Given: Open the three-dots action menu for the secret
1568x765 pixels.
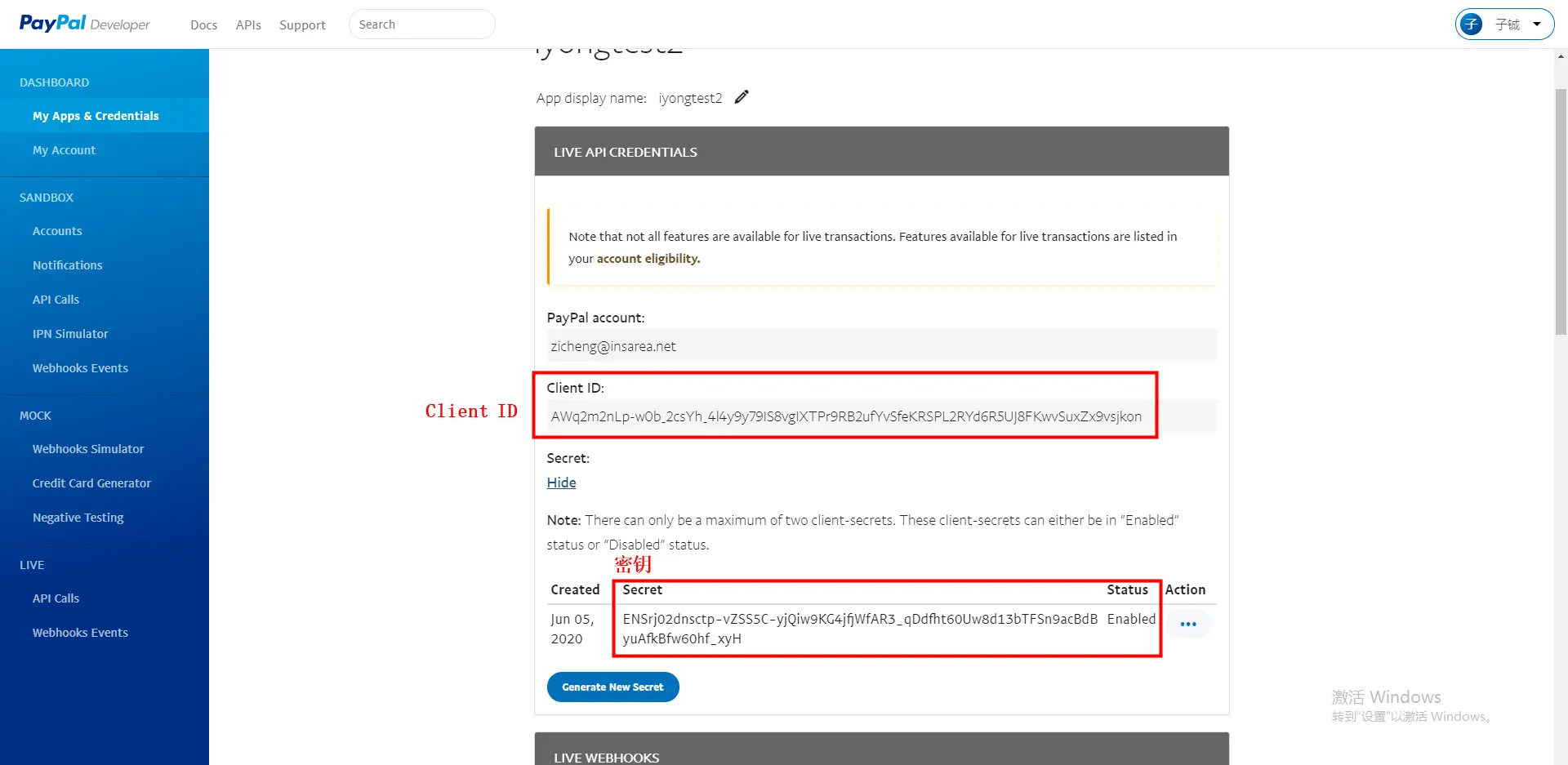Looking at the screenshot, I should point(1188,625).
